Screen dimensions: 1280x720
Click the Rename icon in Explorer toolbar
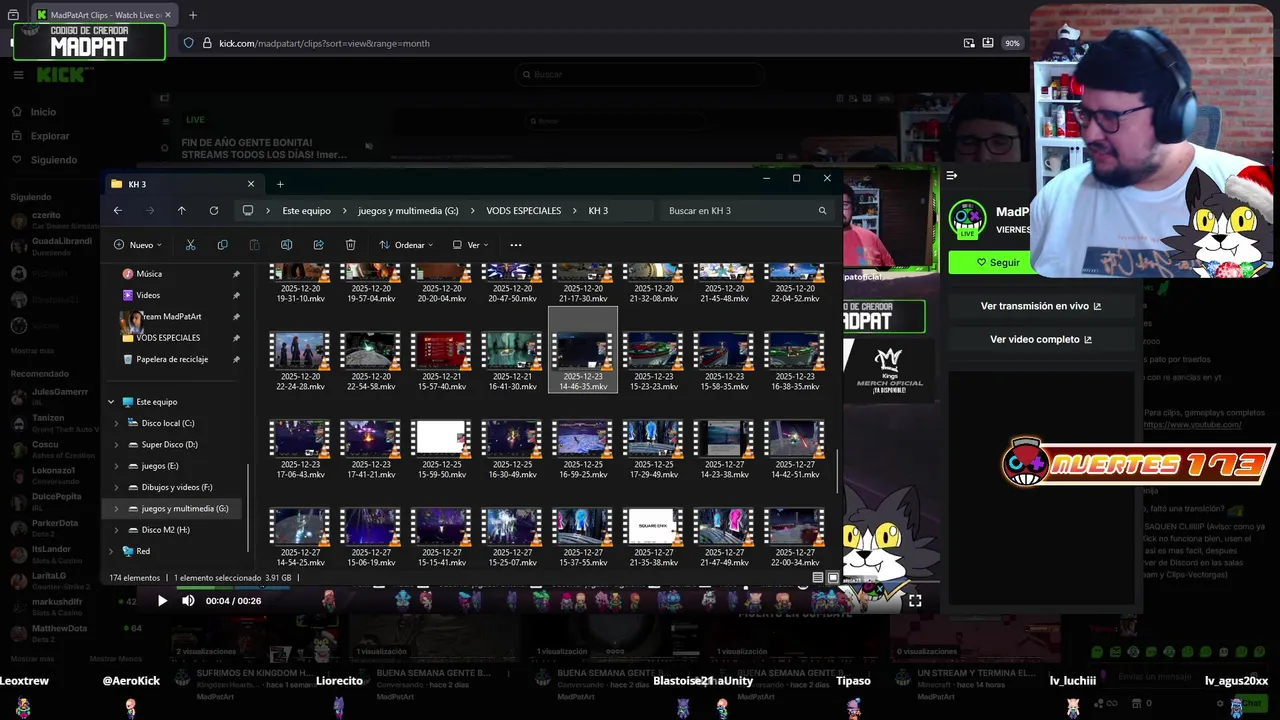click(286, 245)
